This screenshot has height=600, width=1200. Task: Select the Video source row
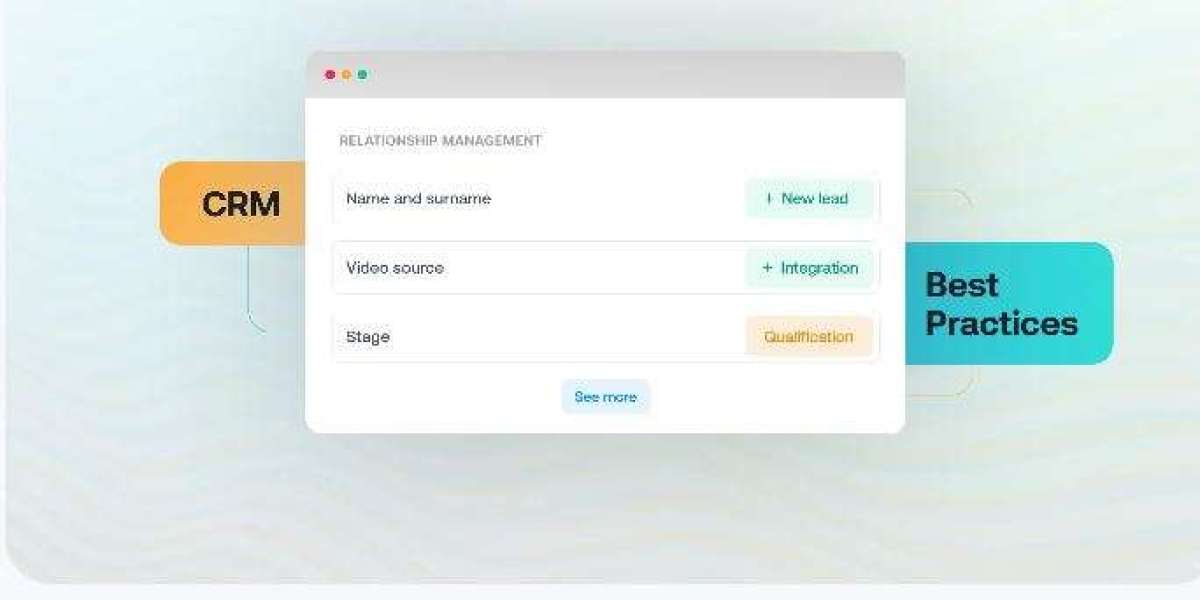coord(606,268)
